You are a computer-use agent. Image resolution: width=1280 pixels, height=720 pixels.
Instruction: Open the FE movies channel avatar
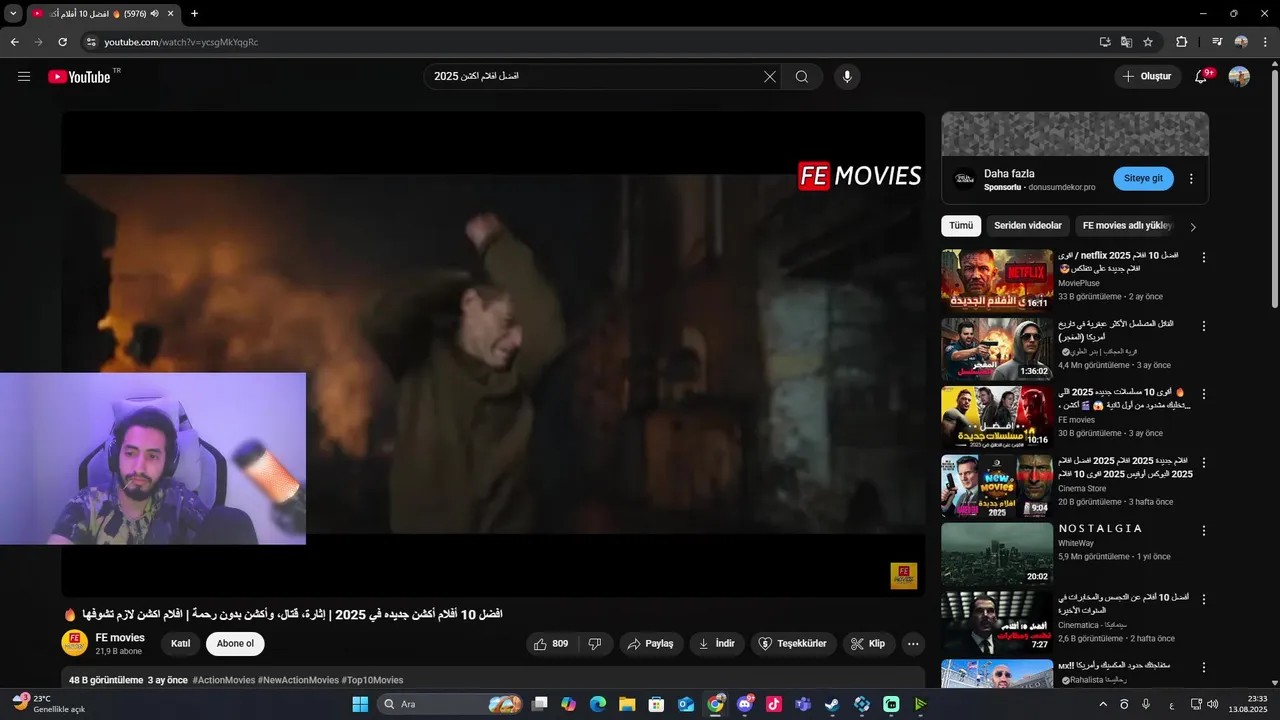point(75,643)
